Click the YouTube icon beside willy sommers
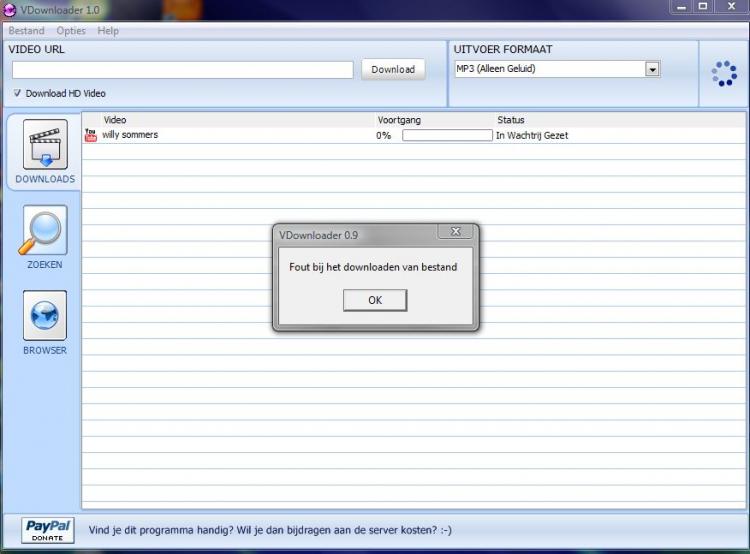 [x=90, y=135]
